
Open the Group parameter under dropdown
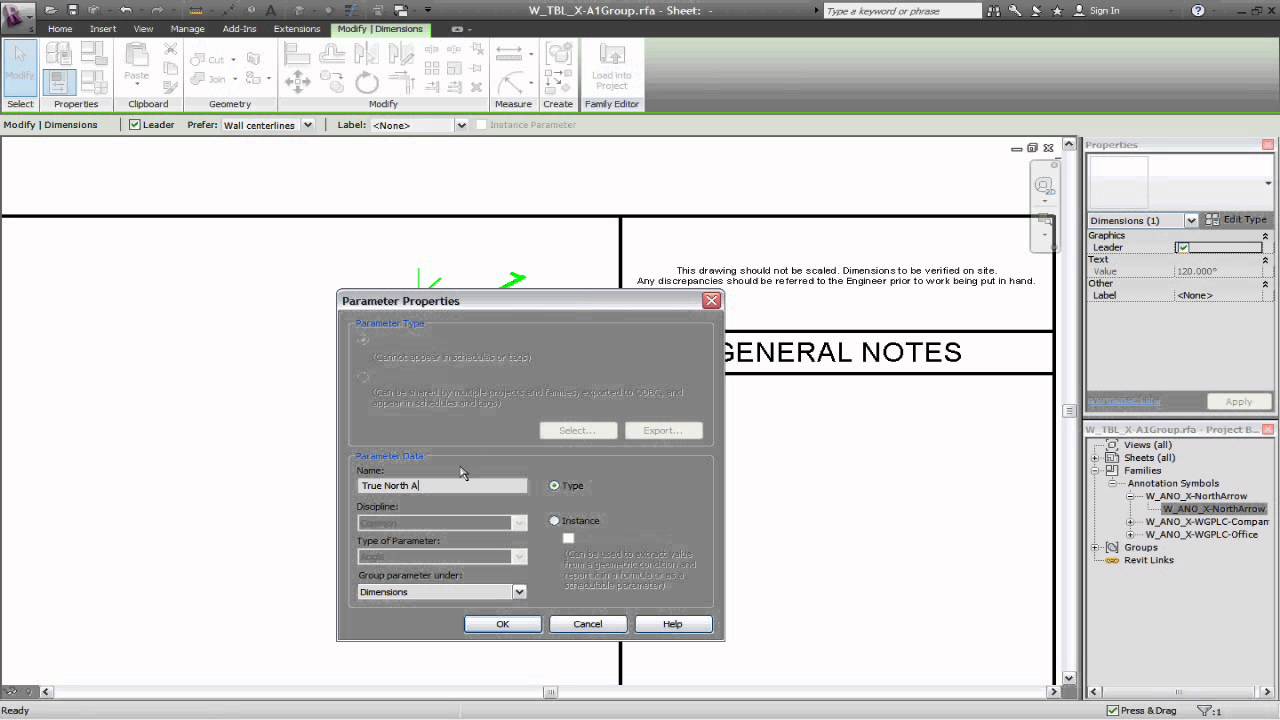(x=519, y=591)
